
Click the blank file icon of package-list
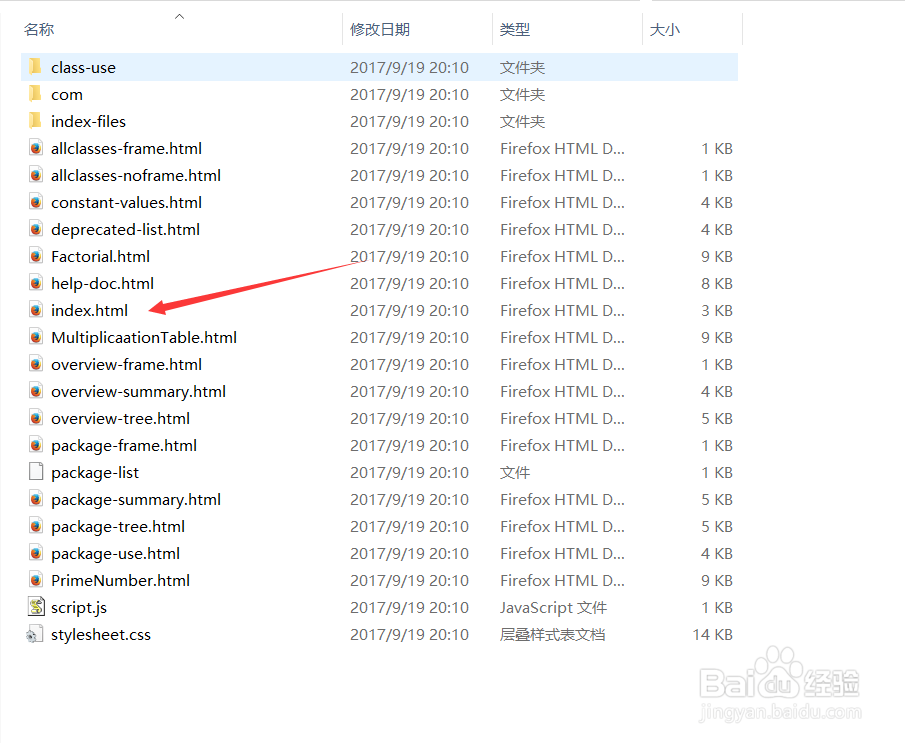35,472
